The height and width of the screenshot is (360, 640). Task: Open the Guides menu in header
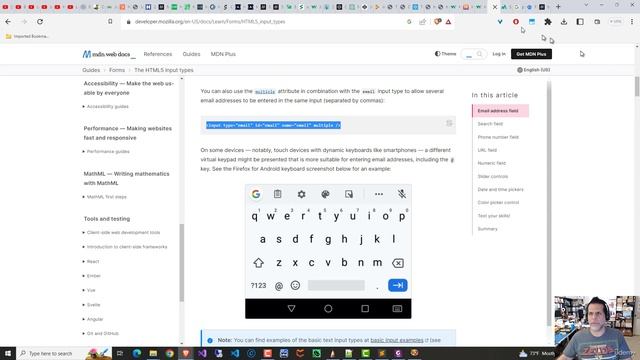tap(191, 54)
